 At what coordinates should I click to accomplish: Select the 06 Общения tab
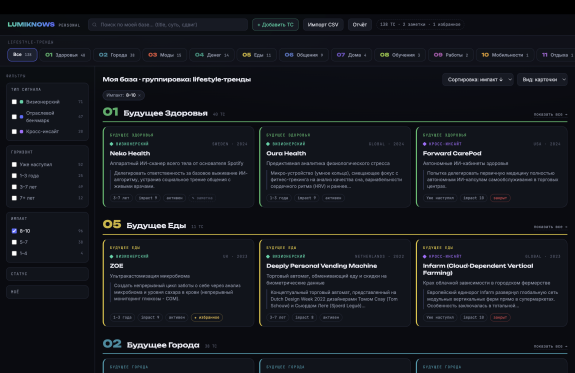pyautogui.click(x=304, y=55)
